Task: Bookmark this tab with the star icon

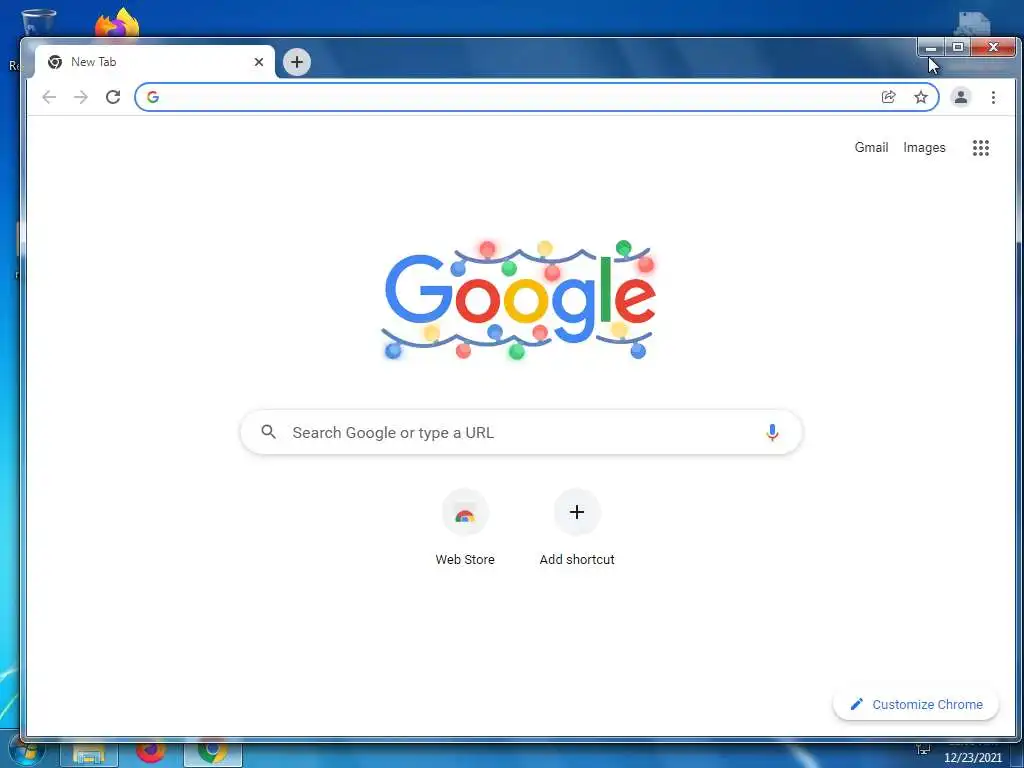Action: point(921,97)
